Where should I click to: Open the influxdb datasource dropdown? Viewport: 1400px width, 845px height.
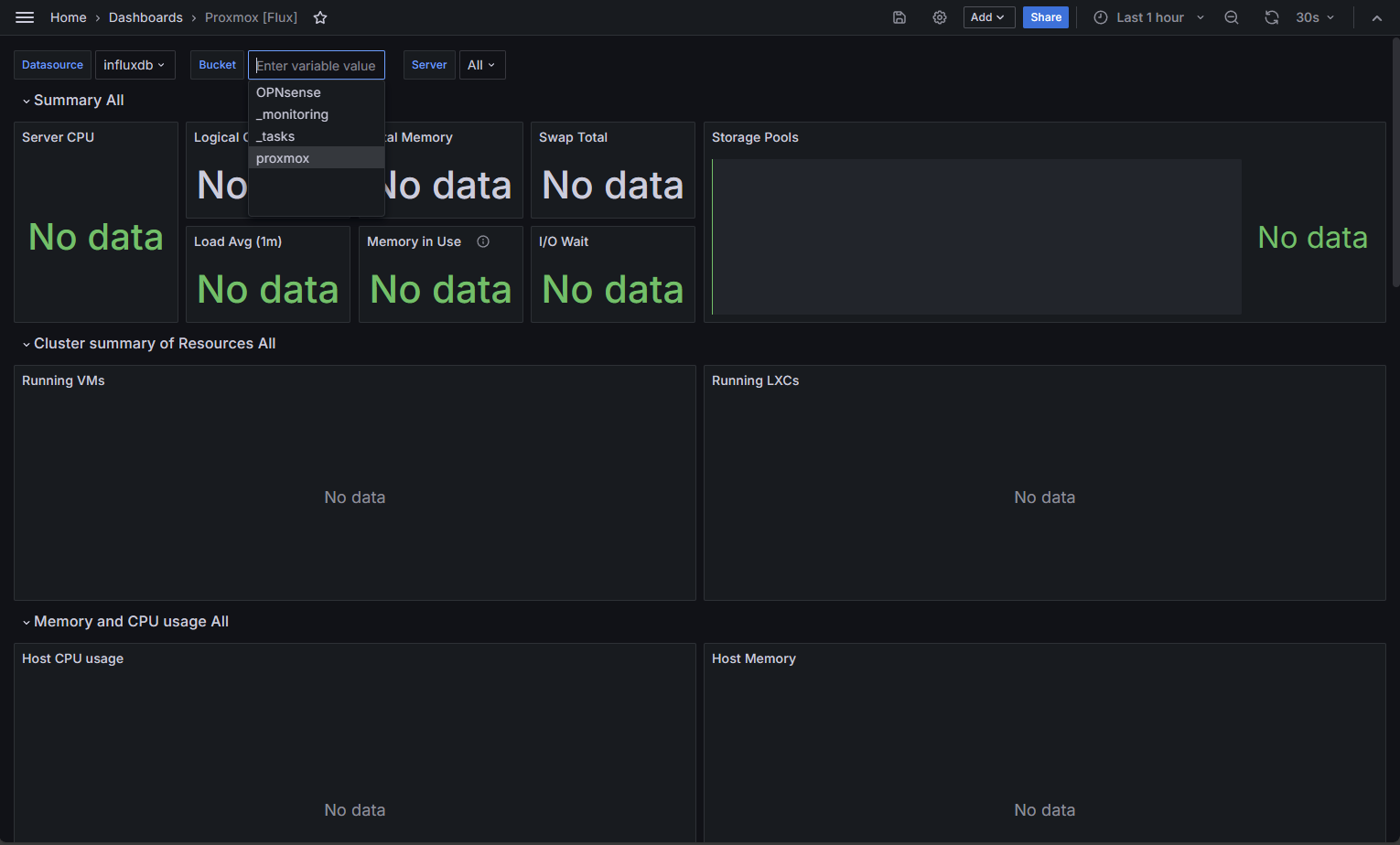[x=135, y=65]
